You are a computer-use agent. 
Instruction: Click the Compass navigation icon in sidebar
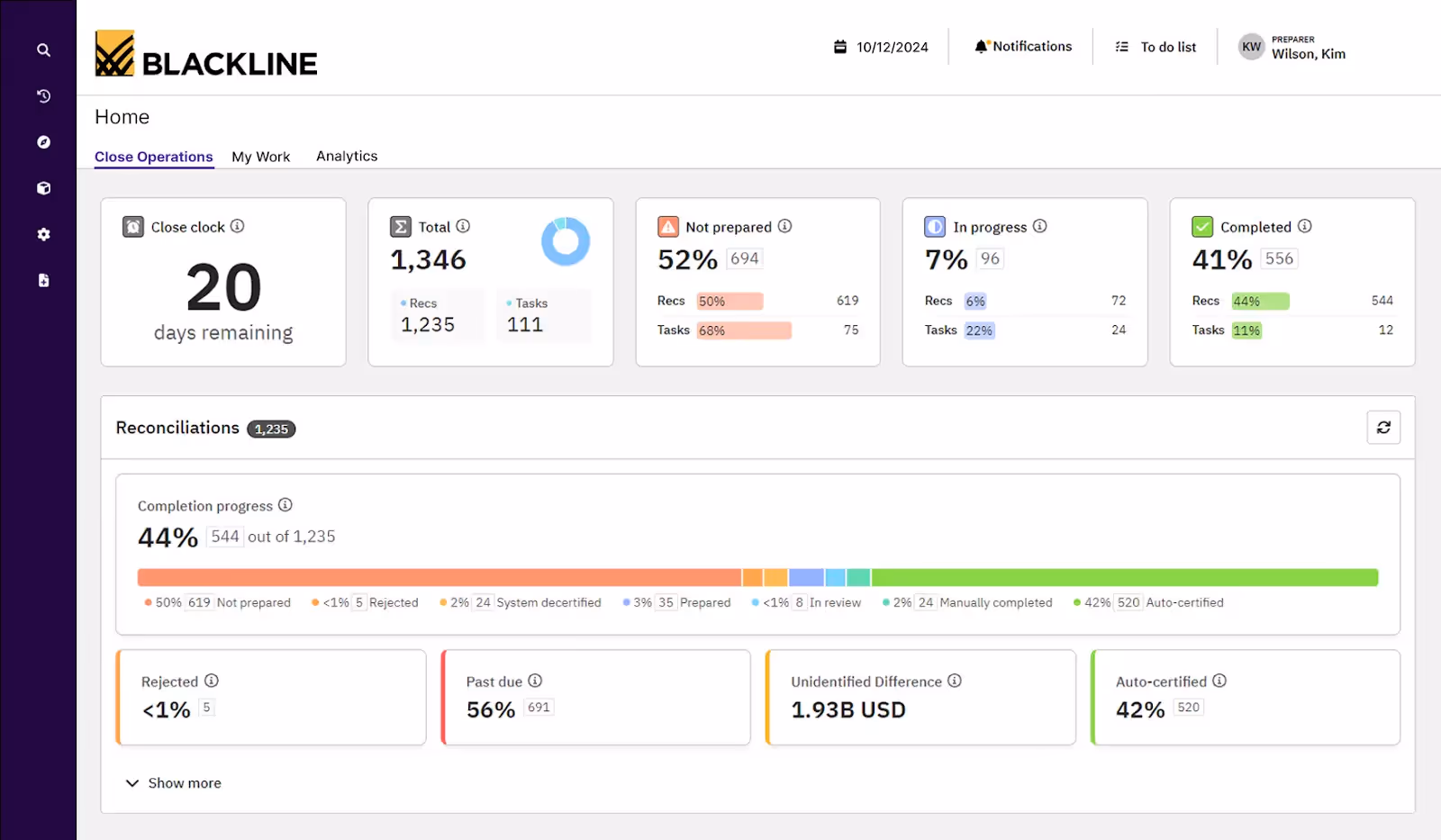(41, 141)
